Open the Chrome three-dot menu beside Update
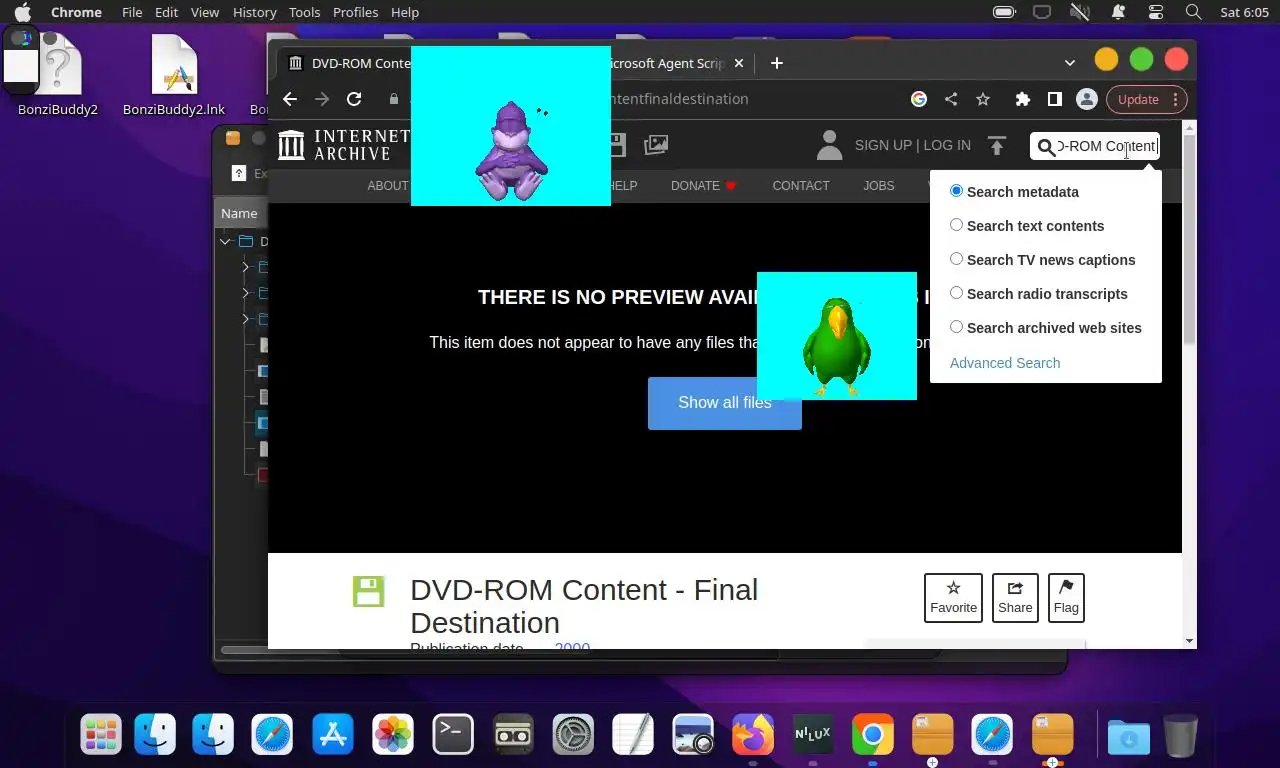Image resolution: width=1280 pixels, height=768 pixels. [1175, 99]
